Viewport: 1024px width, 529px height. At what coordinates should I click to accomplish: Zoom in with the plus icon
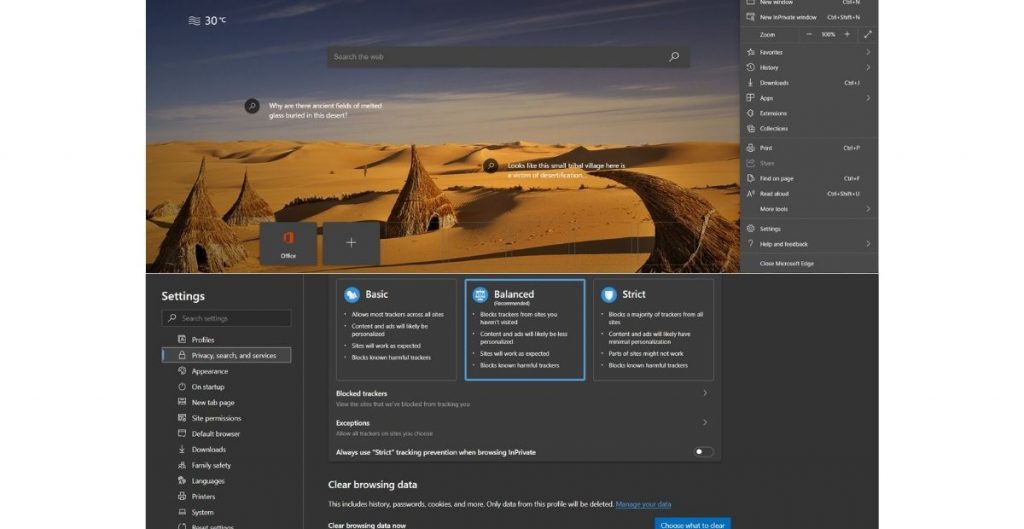pyautogui.click(x=847, y=34)
